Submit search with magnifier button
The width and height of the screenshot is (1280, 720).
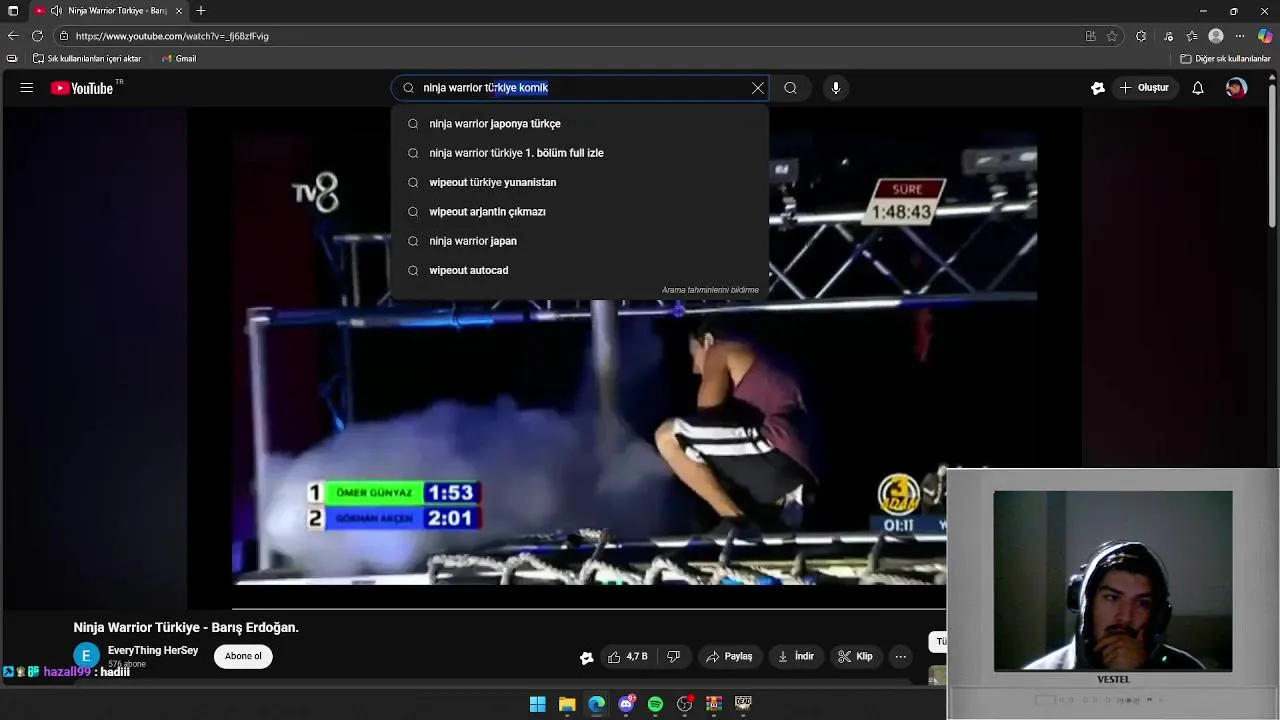point(790,88)
